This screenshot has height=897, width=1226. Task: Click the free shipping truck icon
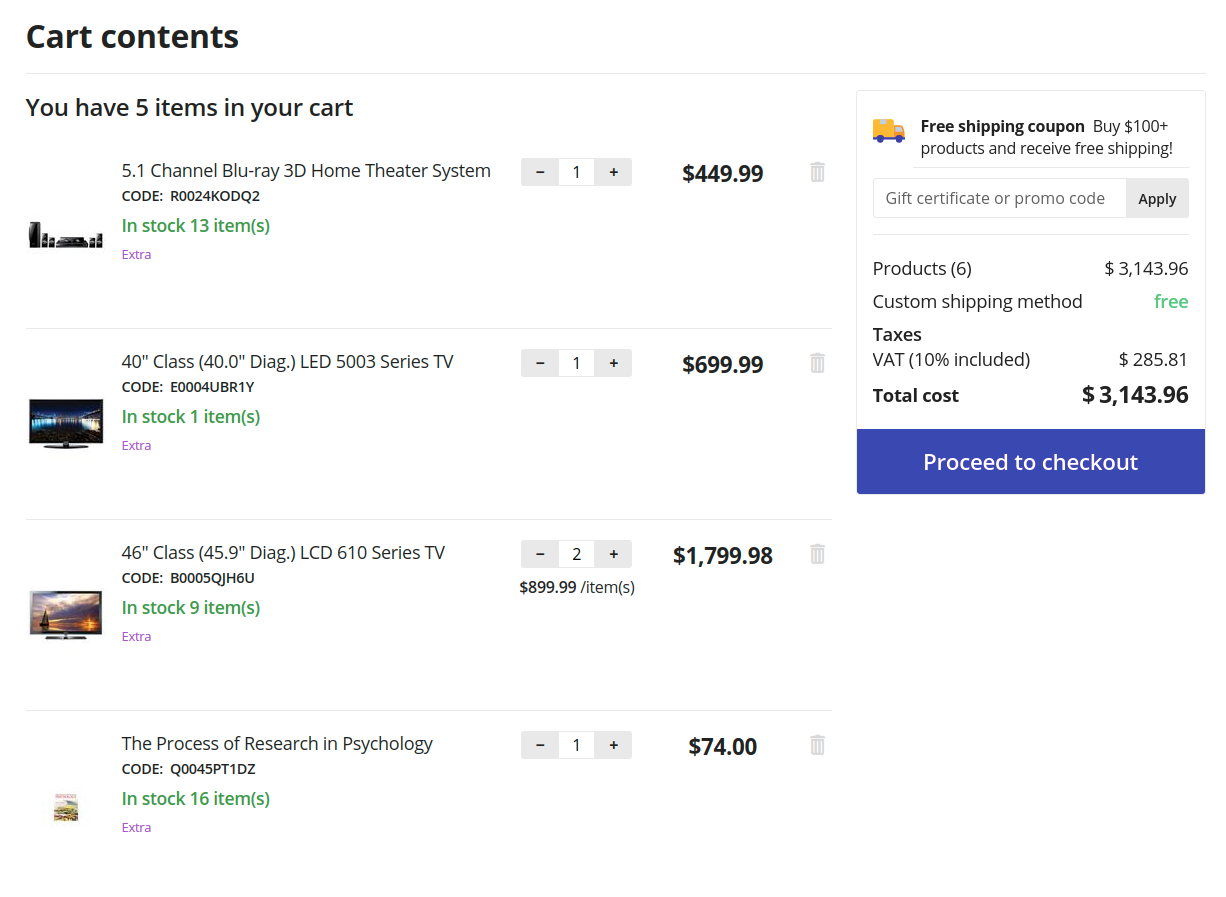[888, 130]
